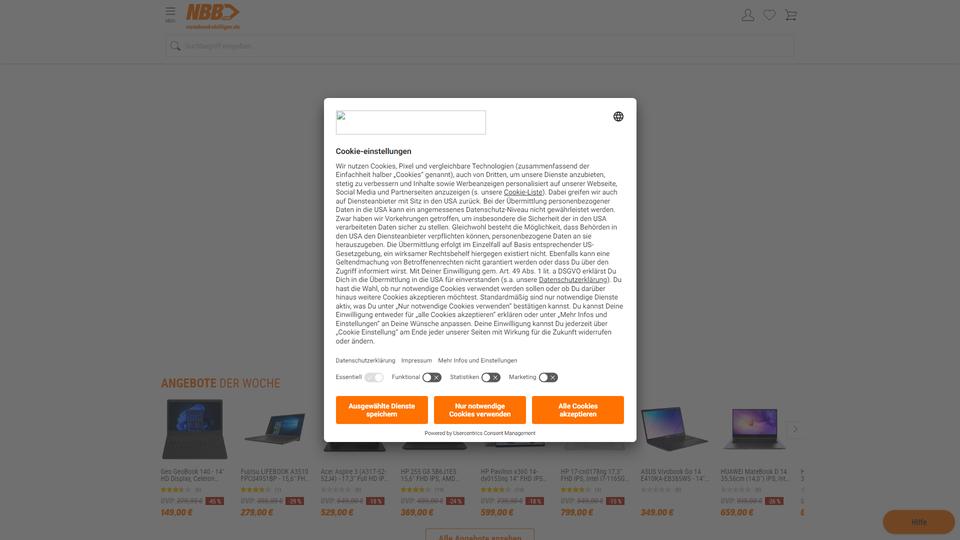960x540 pixels.
Task: Click Nur notwendige Cookies verwenden button
Action: (x=480, y=410)
